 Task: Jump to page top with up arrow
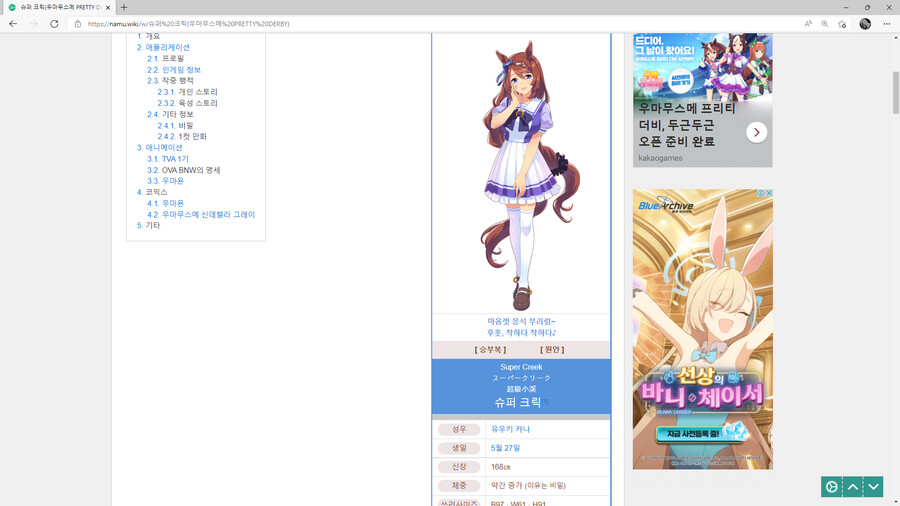click(852, 486)
